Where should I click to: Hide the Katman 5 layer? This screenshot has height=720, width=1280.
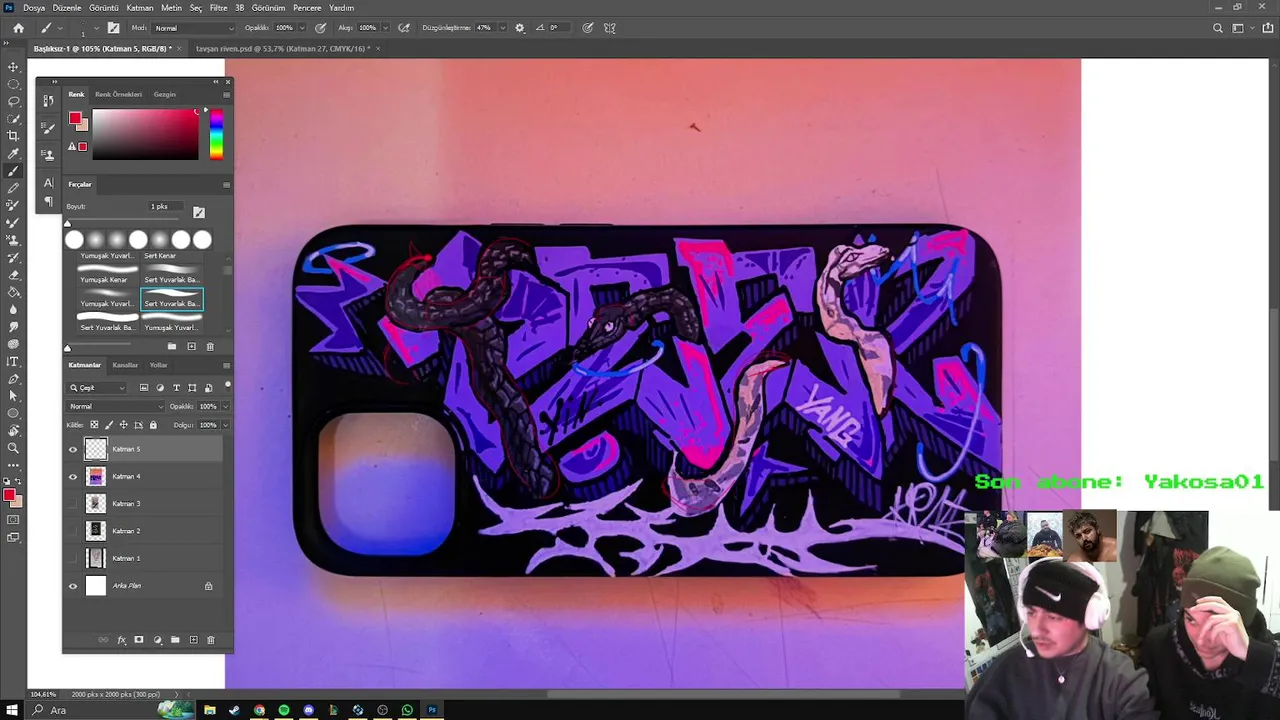72,449
